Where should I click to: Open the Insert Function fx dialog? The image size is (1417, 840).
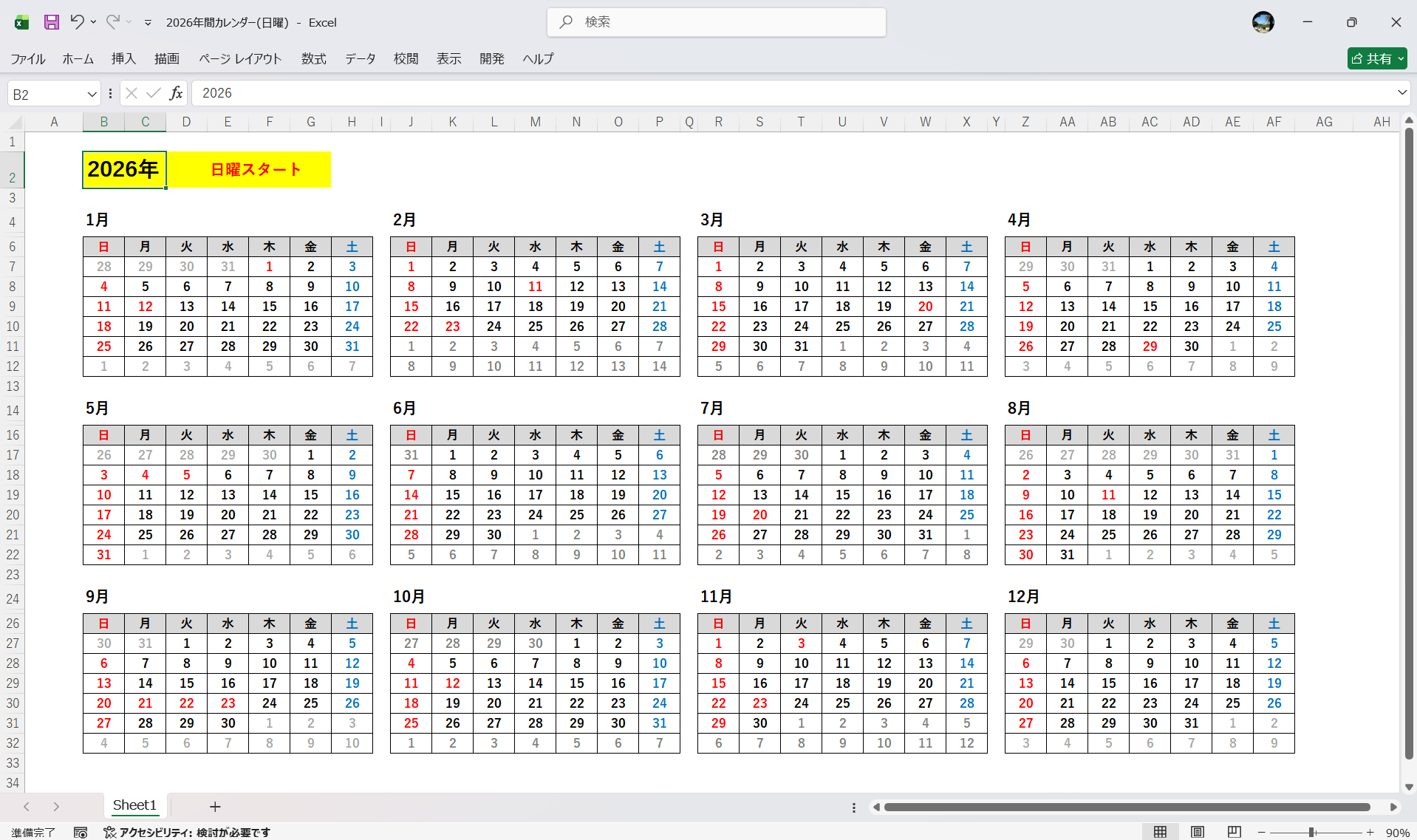coord(176,93)
